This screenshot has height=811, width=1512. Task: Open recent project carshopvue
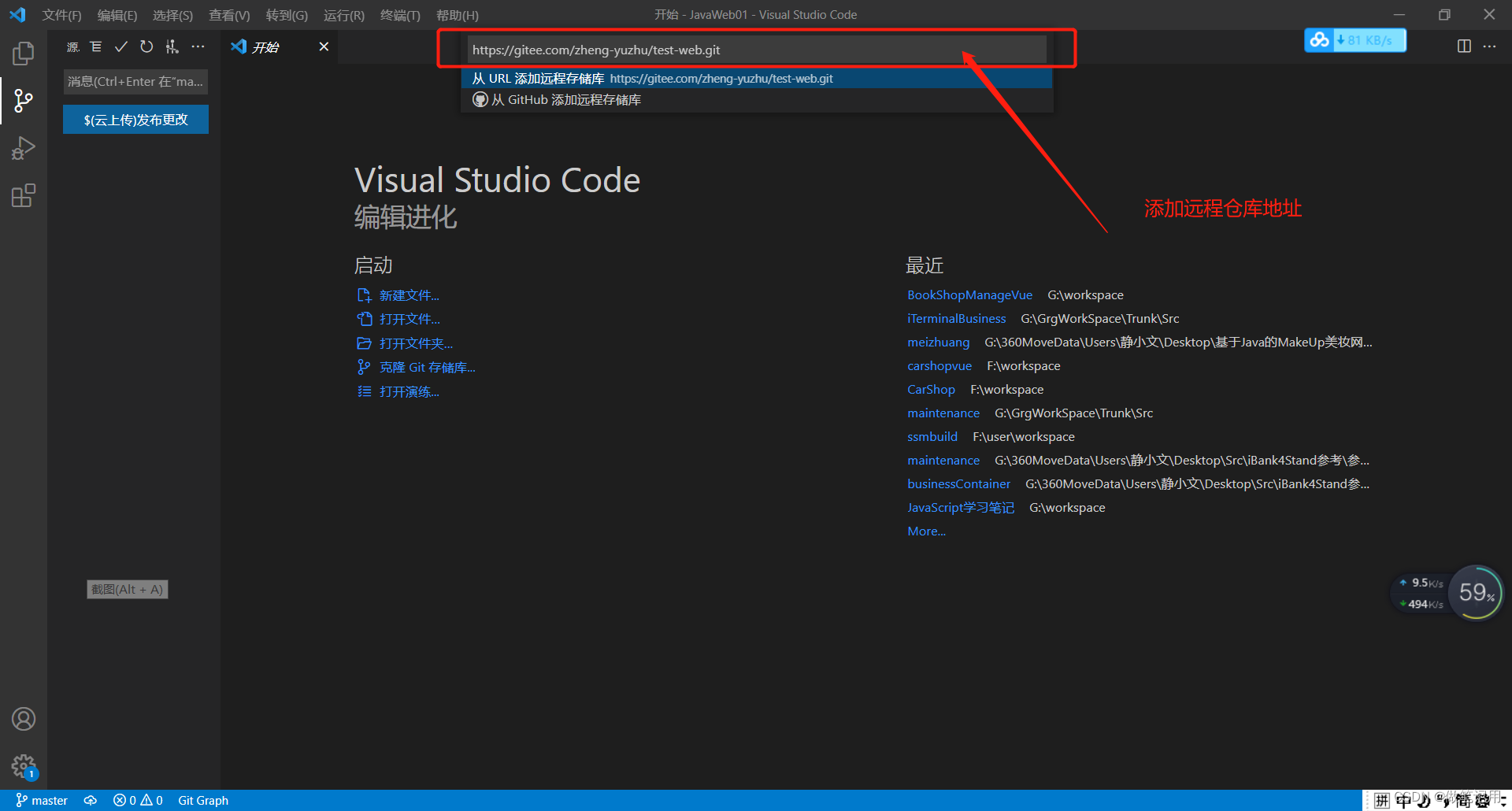point(939,366)
